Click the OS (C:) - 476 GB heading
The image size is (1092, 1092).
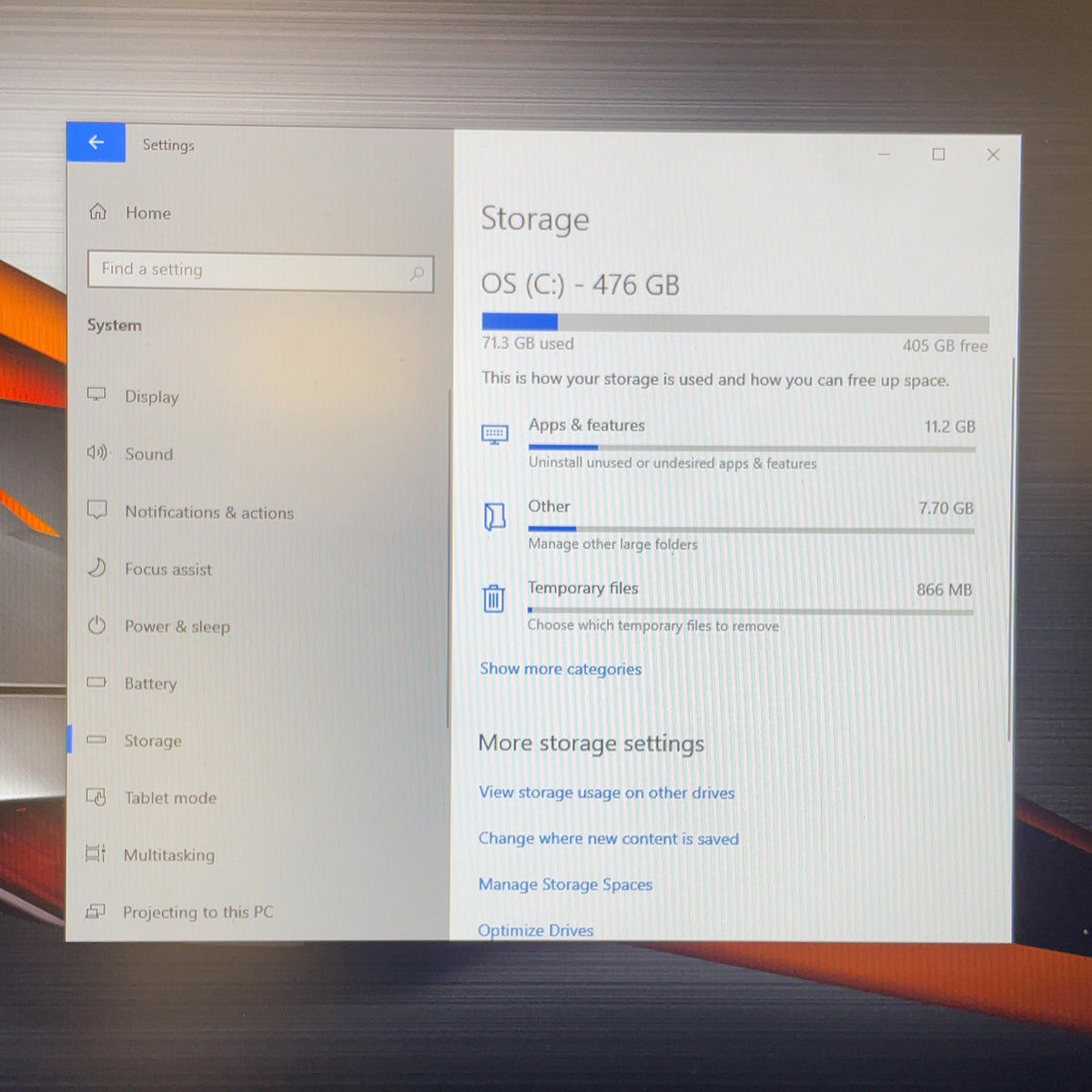click(x=581, y=285)
